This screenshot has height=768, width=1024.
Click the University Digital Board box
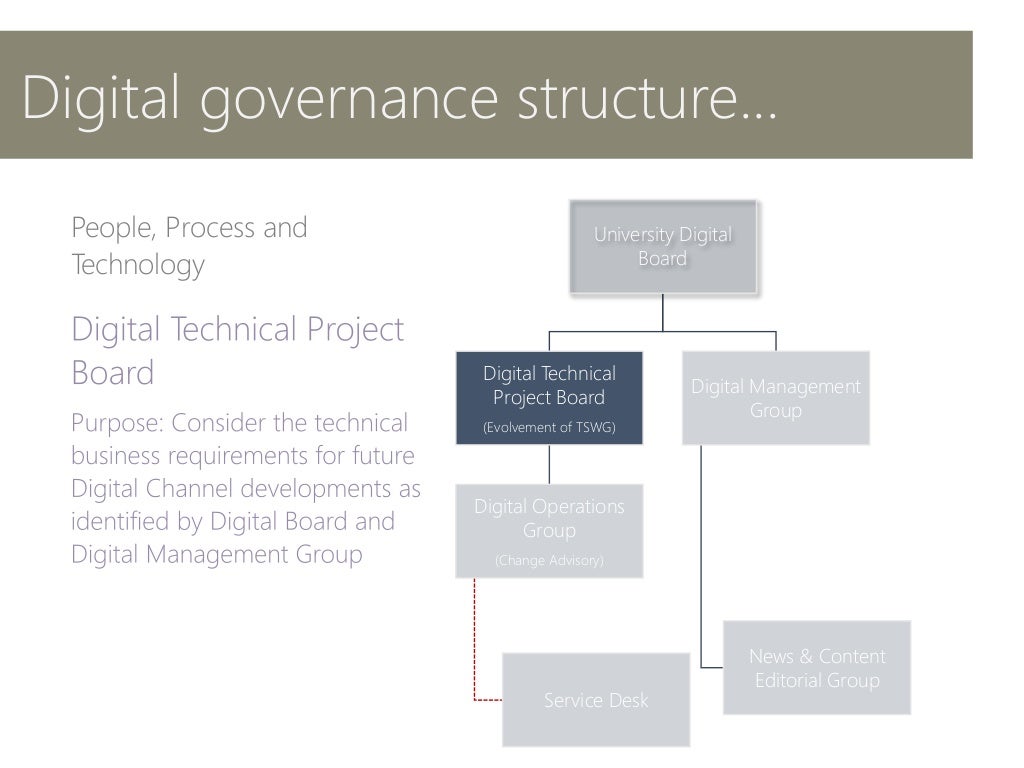[x=663, y=247]
